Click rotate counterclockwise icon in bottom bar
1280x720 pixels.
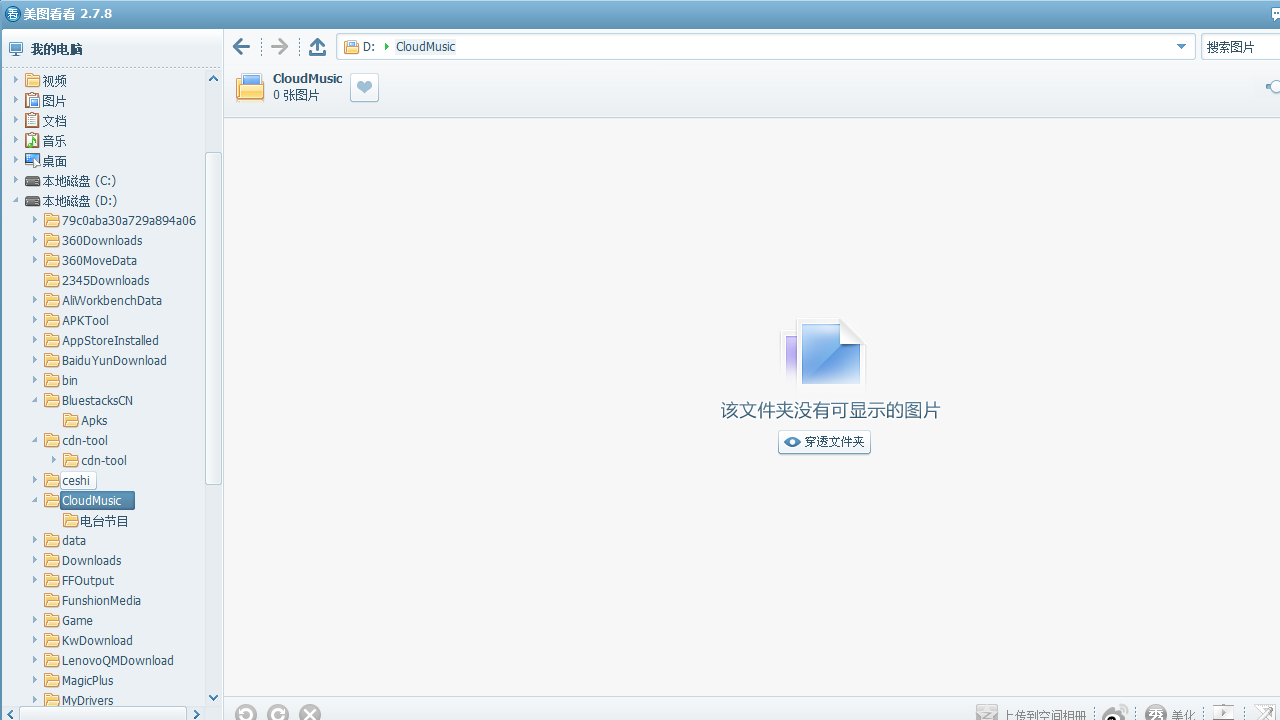246,712
